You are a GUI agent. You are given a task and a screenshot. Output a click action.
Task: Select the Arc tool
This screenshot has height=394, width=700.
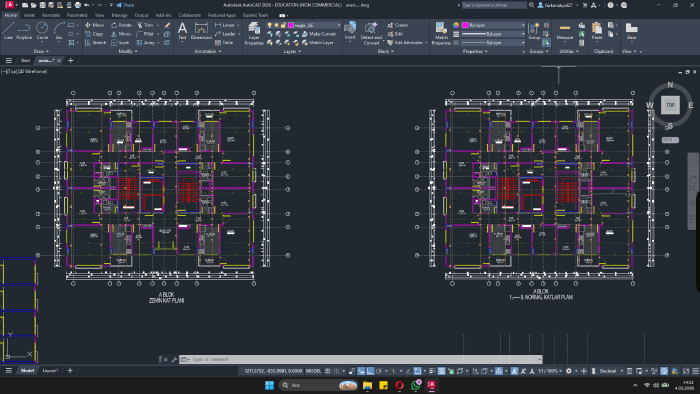59,31
